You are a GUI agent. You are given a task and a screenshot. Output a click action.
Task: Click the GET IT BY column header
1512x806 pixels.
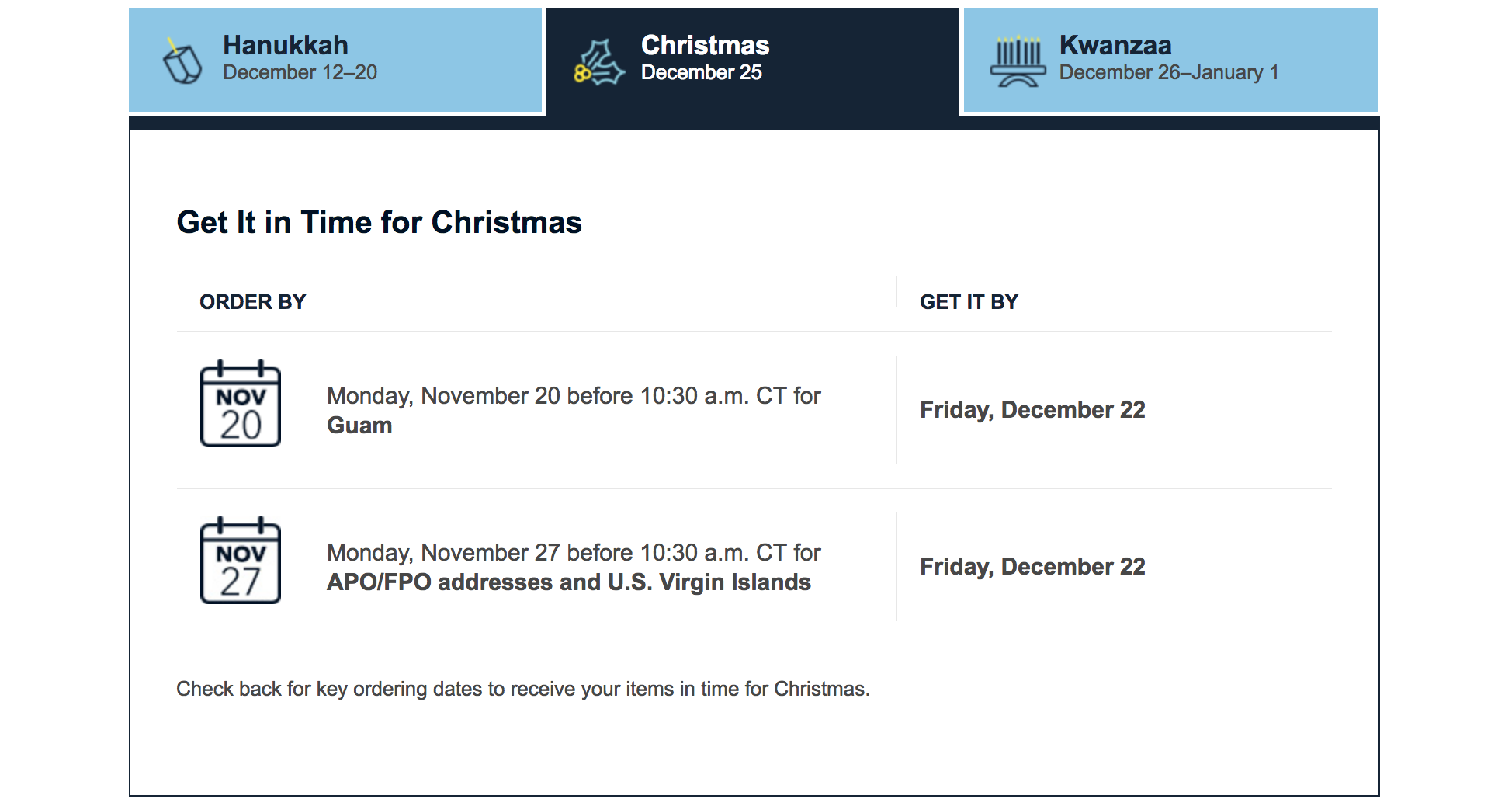click(968, 302)
